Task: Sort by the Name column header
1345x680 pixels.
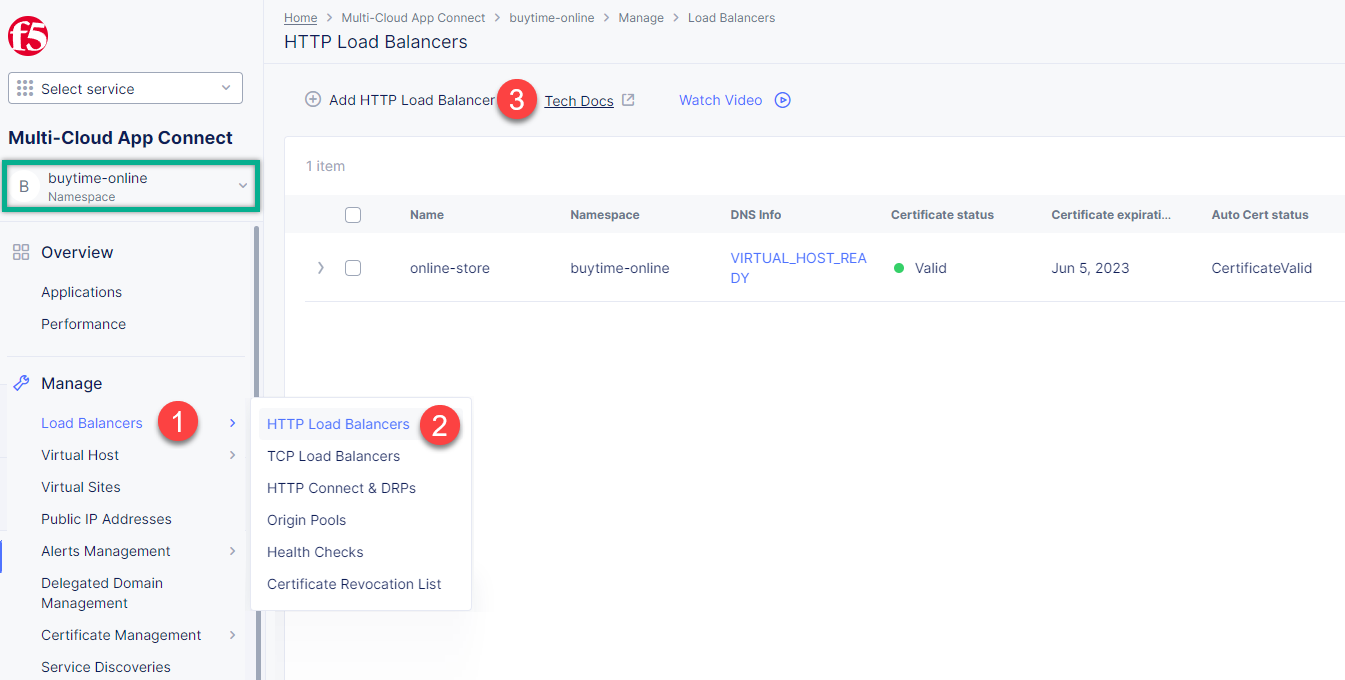Action: pyautogui.click(x=427, y=215)
